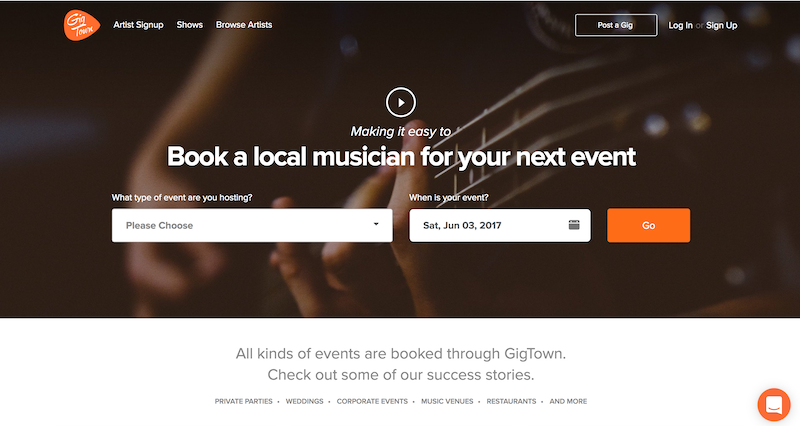Image resolution: width=800 pixels, height=426 pixels.
Task: Select the Restaurants category
Action: 511,402
